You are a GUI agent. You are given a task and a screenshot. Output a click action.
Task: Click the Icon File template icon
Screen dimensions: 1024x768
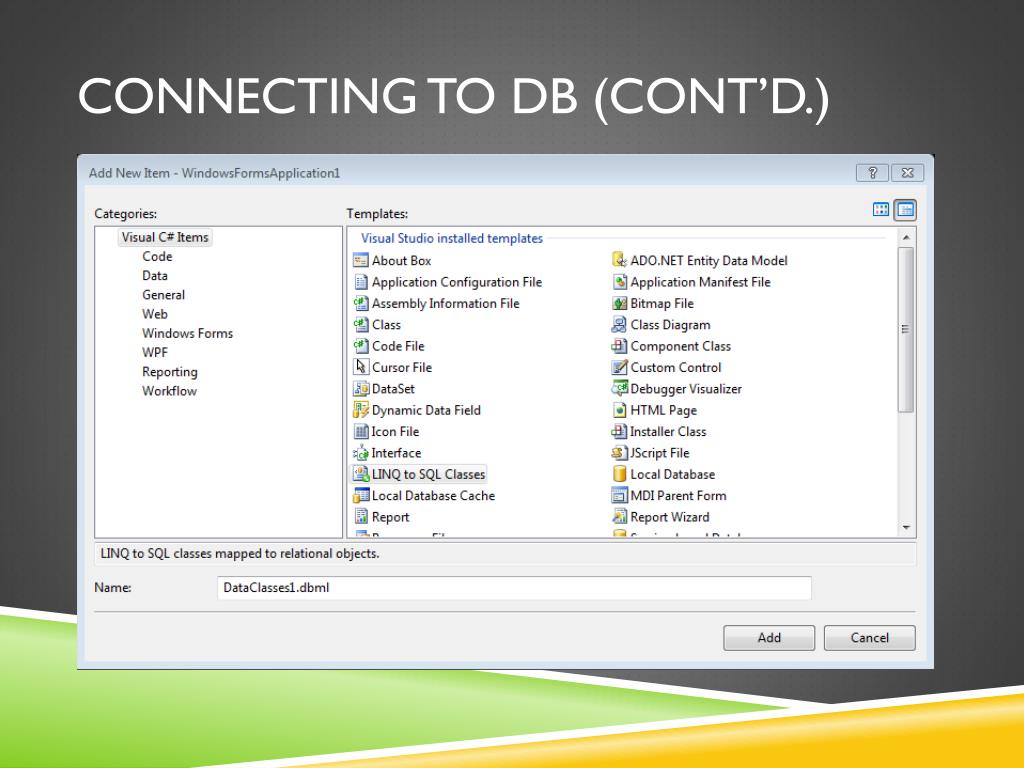[x=360, y=432]
